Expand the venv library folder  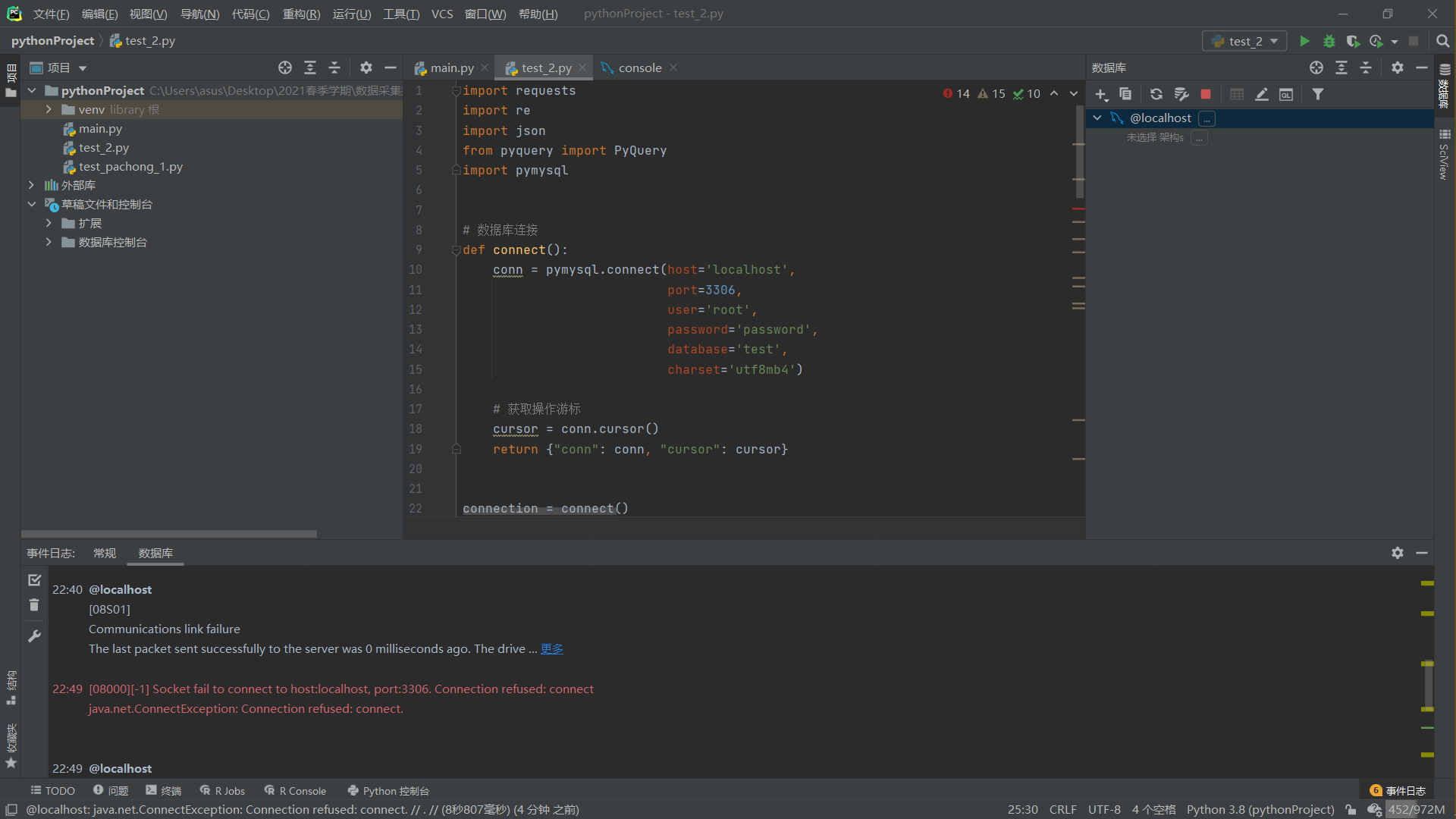point(49,109)
